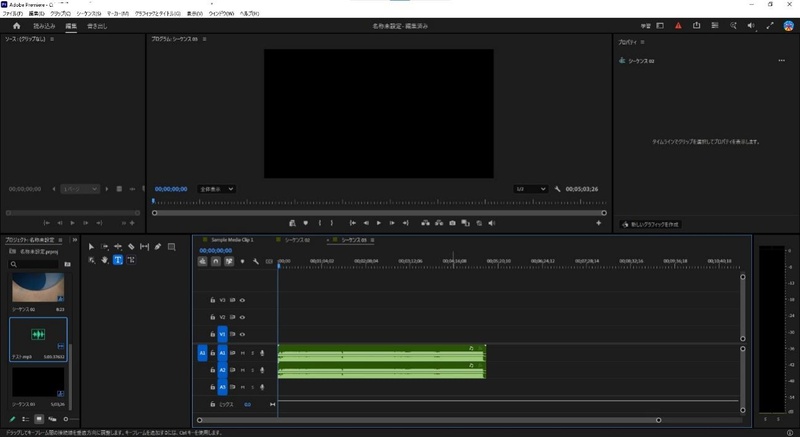Open the Project panel menu
The image size is (800, 437).
pos(60,240)
